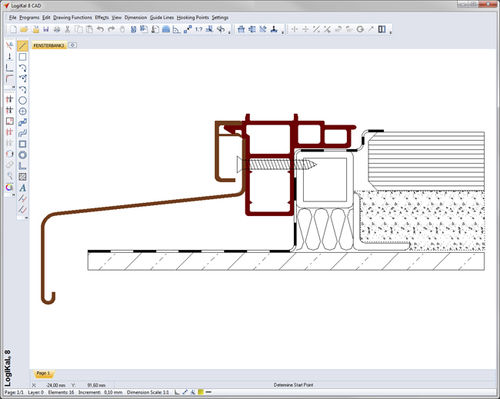Screen dimensions: 500x399
Task: Click the 'Page: 1/1' status entry
Action: [14, 392]
